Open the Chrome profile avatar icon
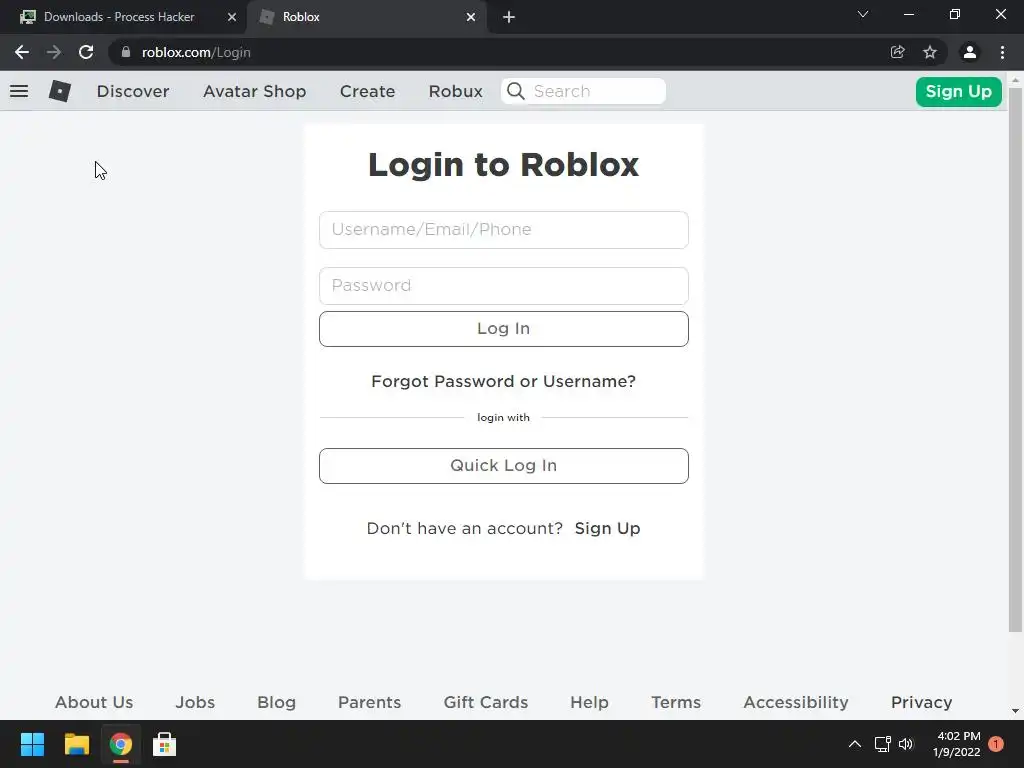The width and height of the screenshot is (1024, 768). coord(970,52)
